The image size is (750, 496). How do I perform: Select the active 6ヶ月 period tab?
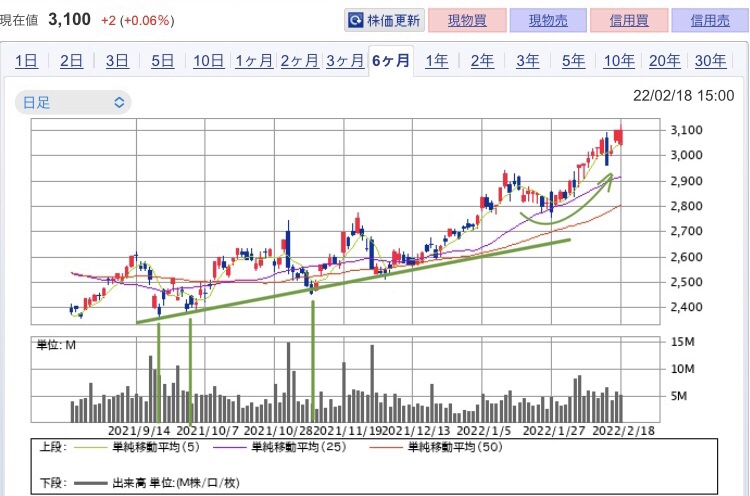tap(391, 61)
